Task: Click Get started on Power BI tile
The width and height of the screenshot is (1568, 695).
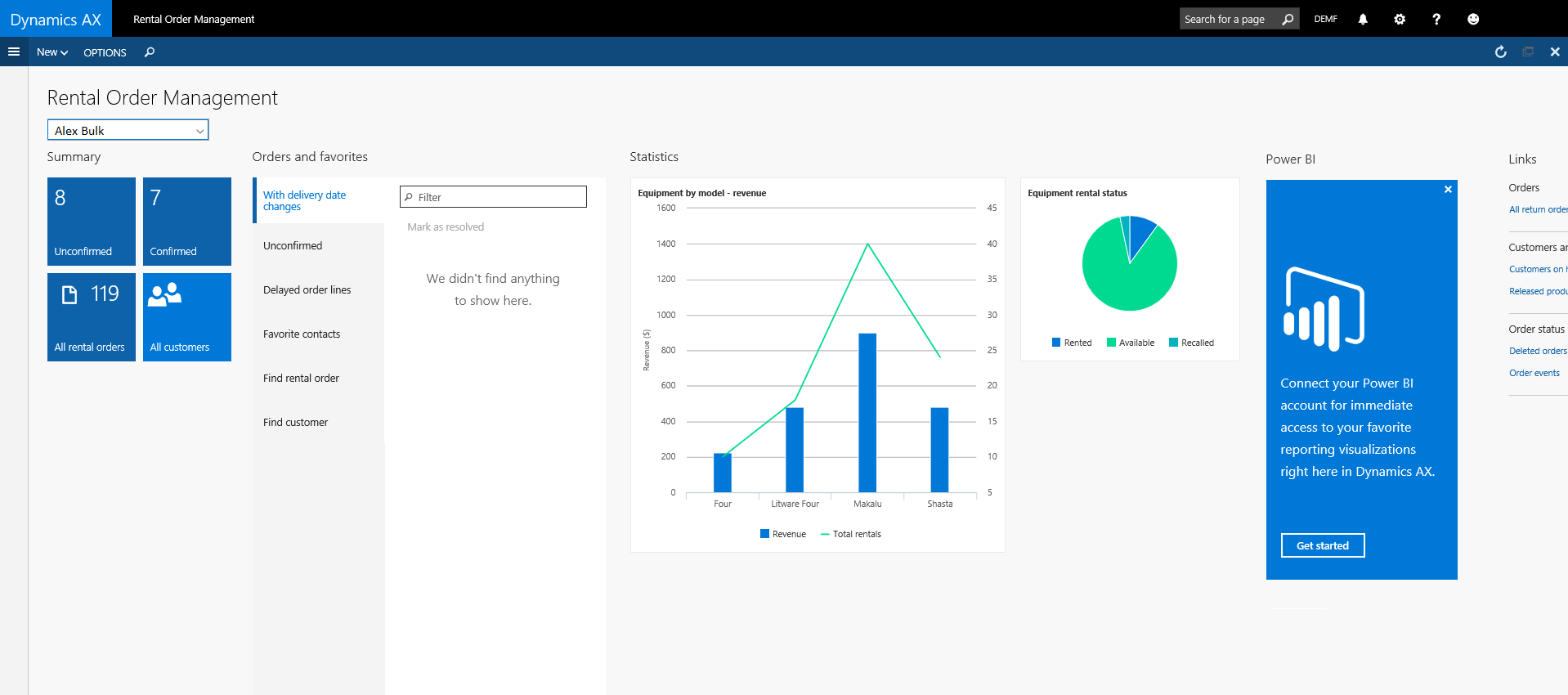Action: point(1323,545)
